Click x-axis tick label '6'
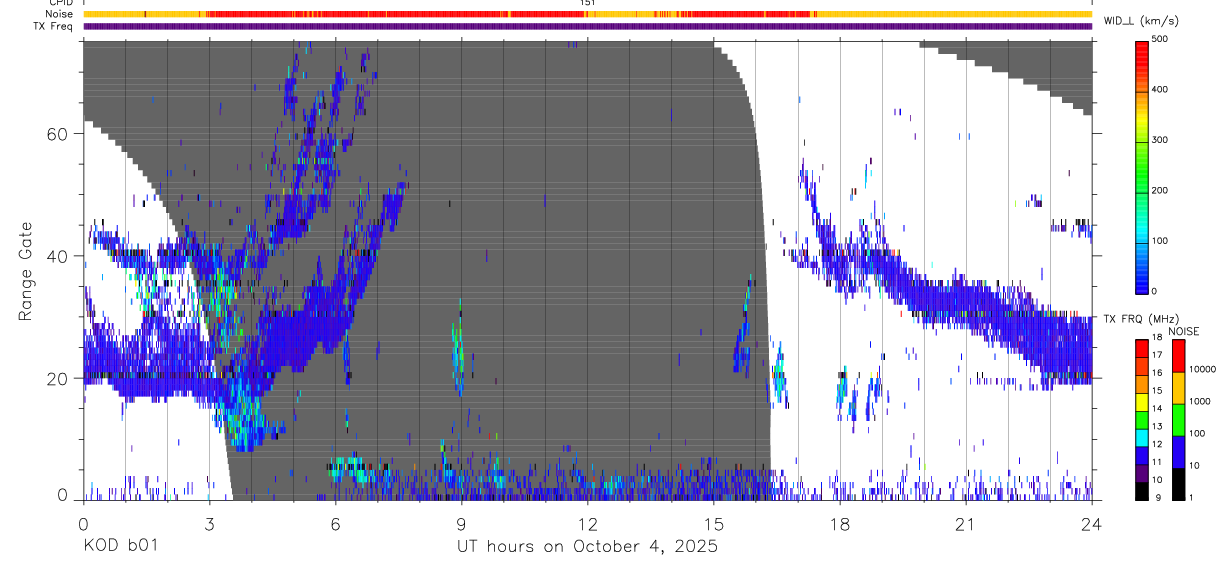This screenshot has width=1228, height=567. pyautogui.click(x=335, y=523)
